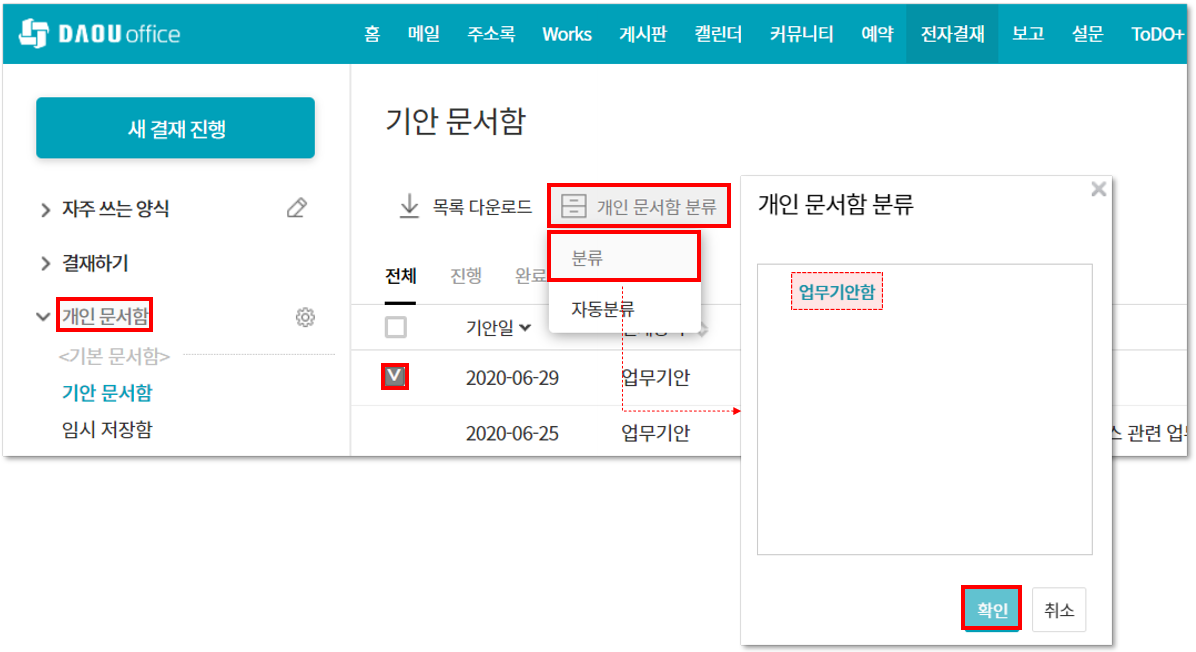Click the edit pencil icon beside 자주 쓰는 양식
This screenshot has width=1196, height=652.
(296, 208)
